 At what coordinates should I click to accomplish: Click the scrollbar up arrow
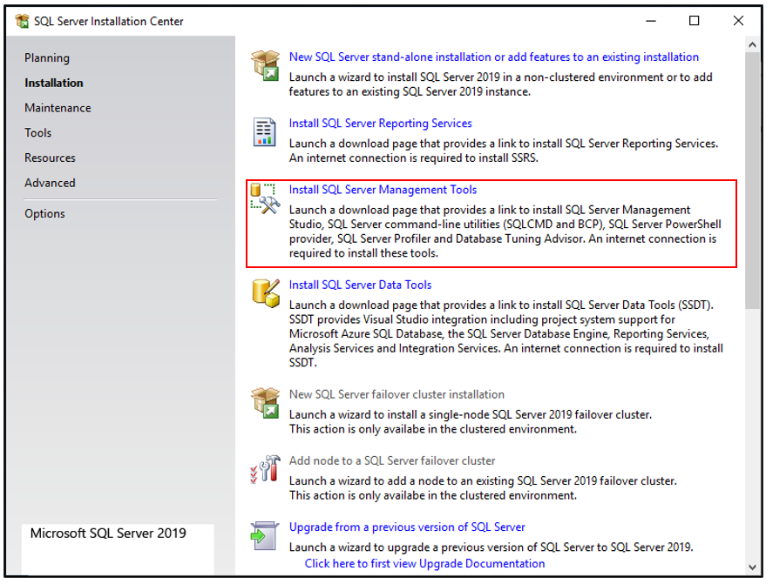pyautogui.click(x=752, y=45)
